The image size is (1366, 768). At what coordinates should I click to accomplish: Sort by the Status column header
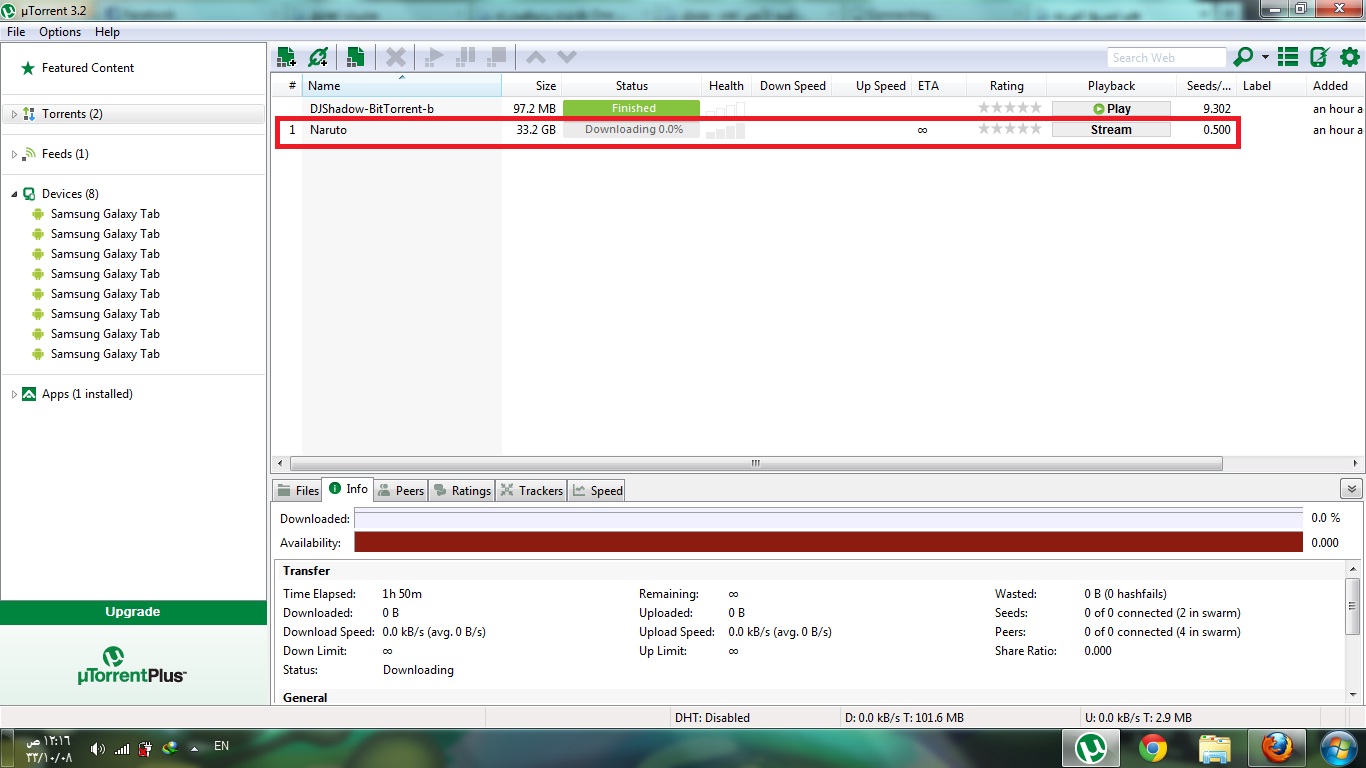pos(632,86)
